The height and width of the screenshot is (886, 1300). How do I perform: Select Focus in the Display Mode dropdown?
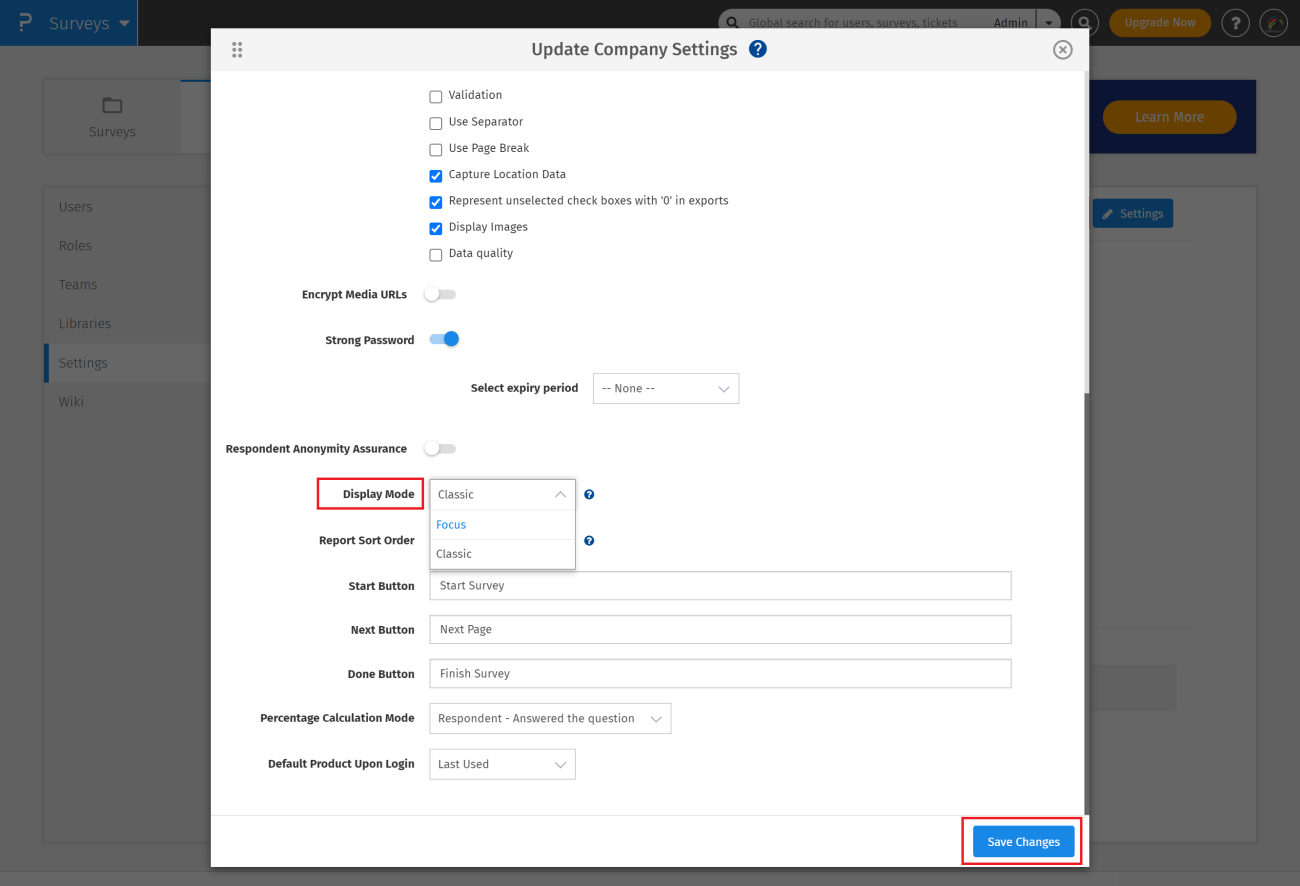pyautogui.click(x=451, y=524)
